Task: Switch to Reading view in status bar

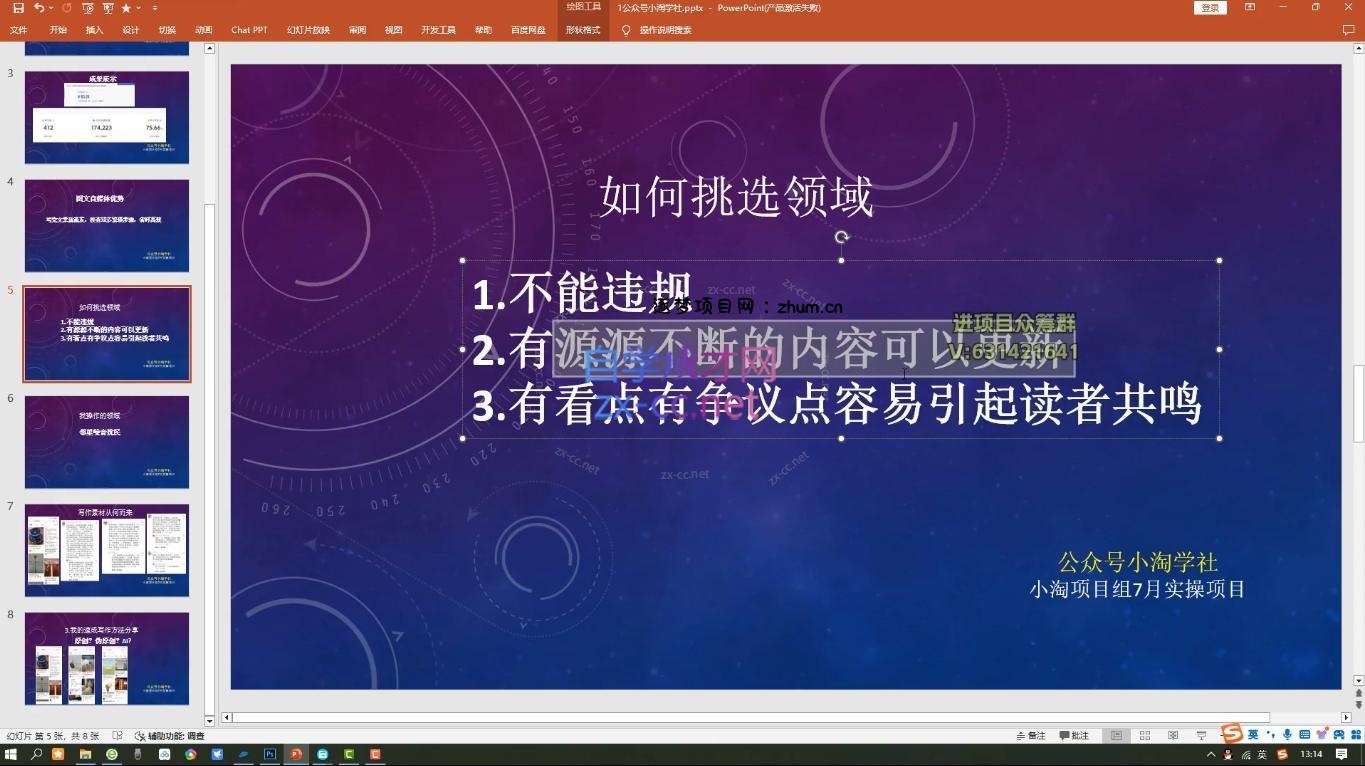Action: [1173, 736]
